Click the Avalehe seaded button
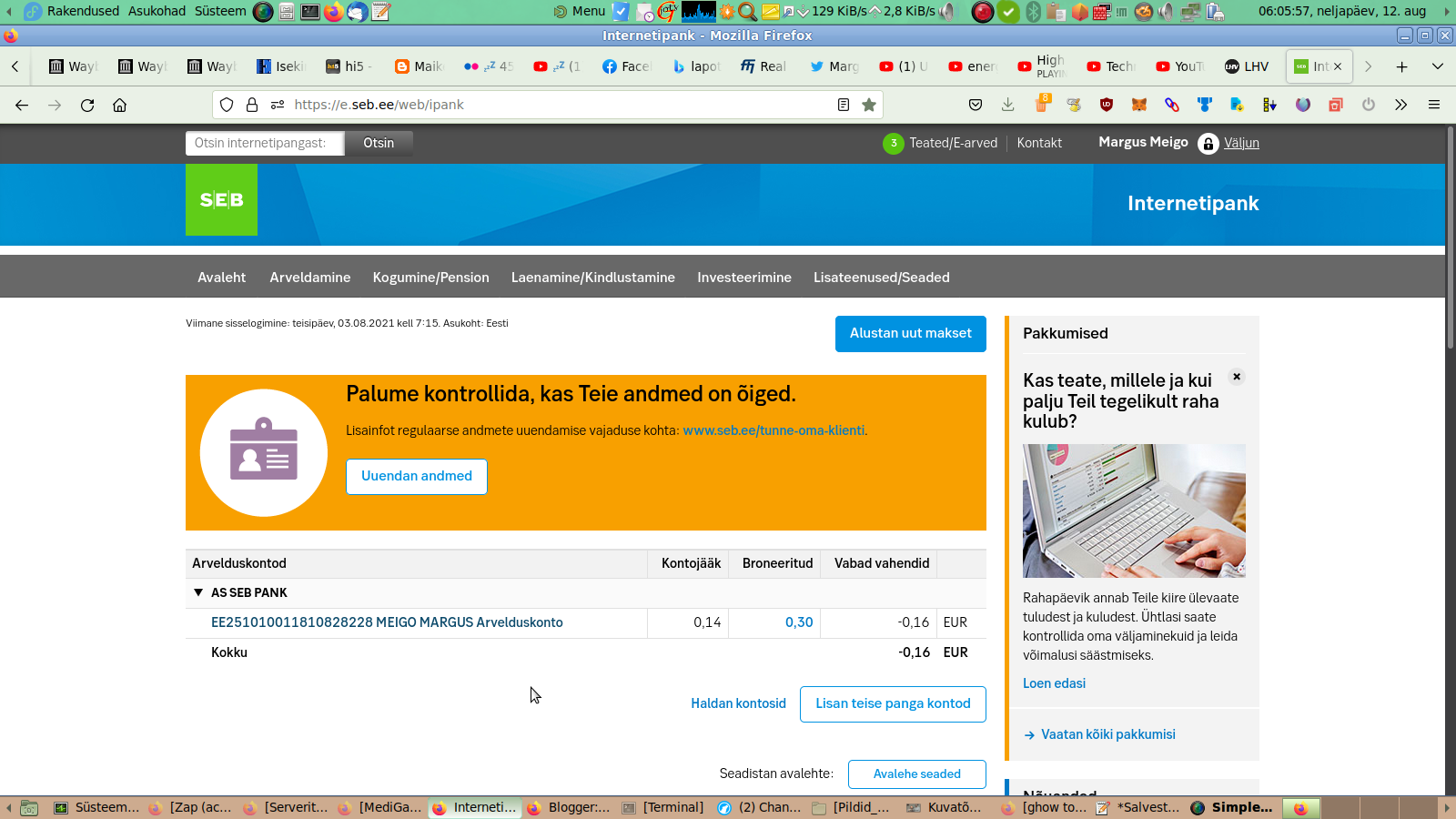 917,774
